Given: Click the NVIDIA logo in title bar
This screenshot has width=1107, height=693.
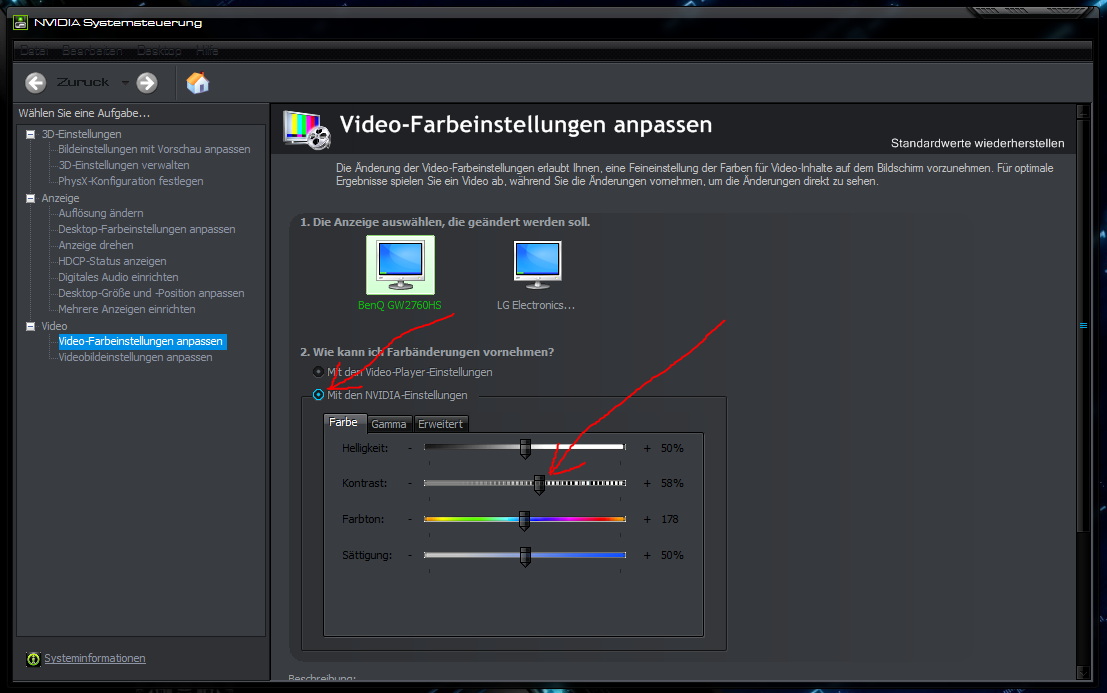Looking at the screenshot, I should pos(20,23).
